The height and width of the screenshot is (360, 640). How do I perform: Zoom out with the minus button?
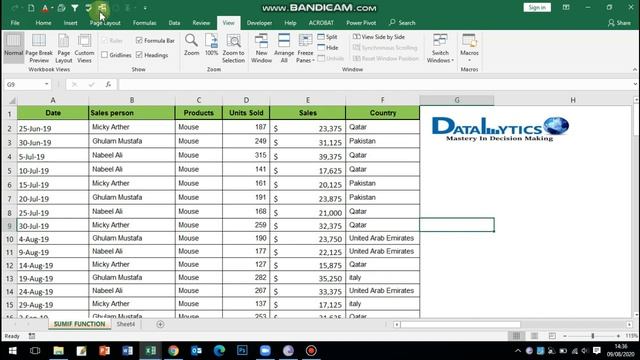click(565, 336)
